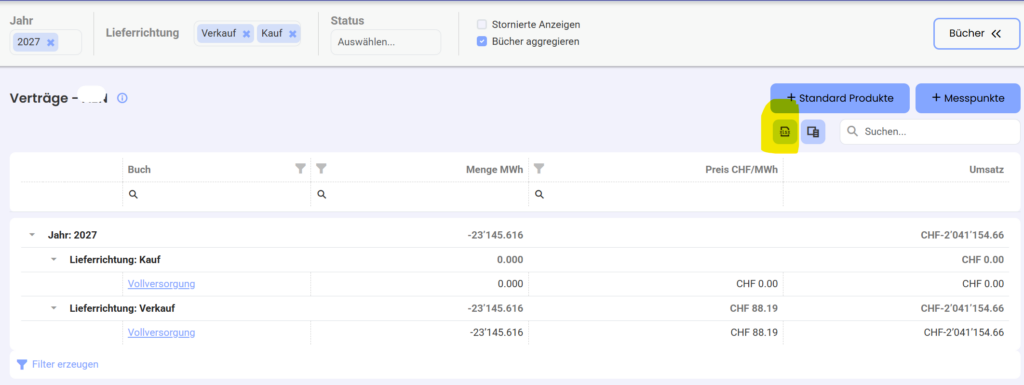Export the contracts table to Excel

coord(784,132)
